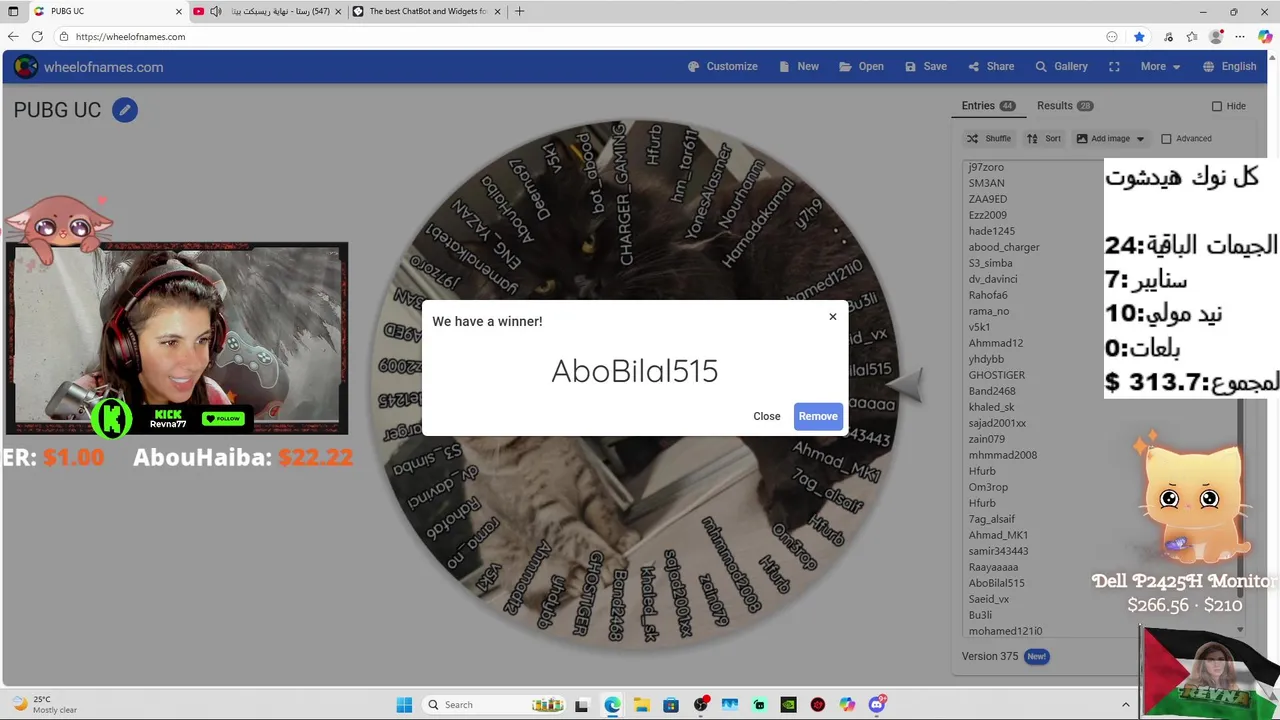The image size is (1280, 720).
Task: Create a New wheel
Action: click(x=798, y=67)
